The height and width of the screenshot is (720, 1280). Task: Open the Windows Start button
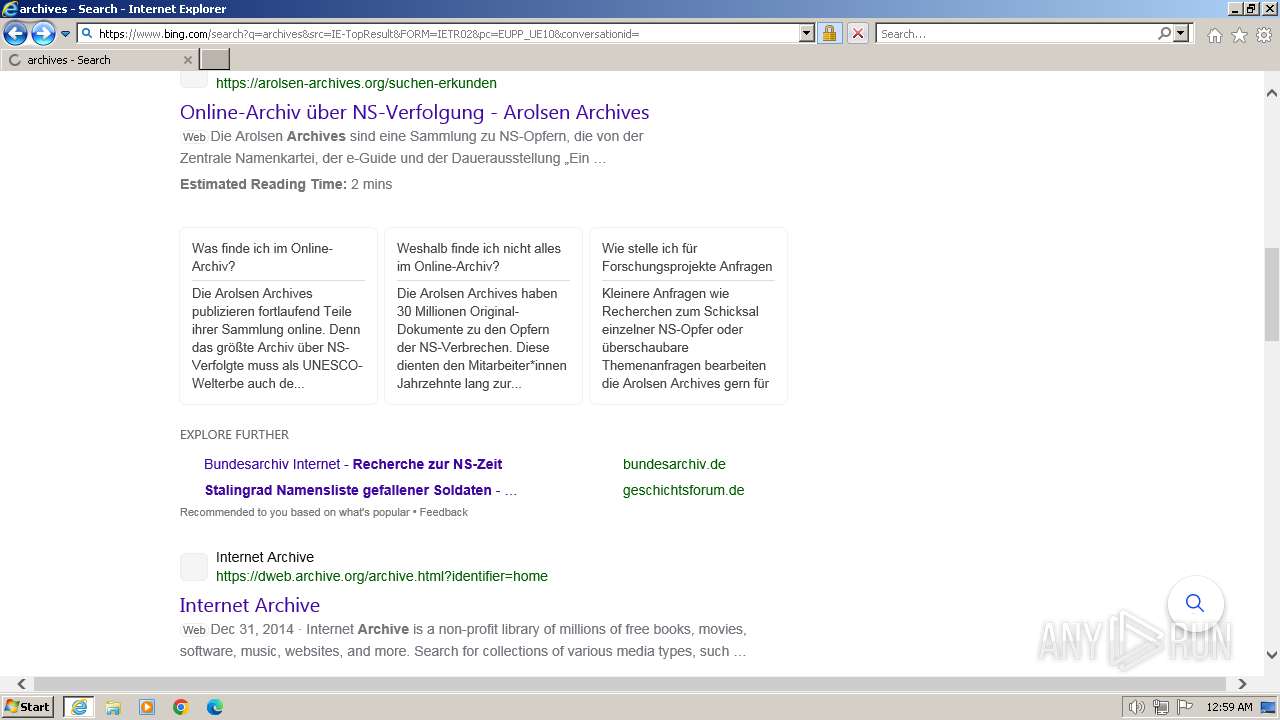coord(28,707)
